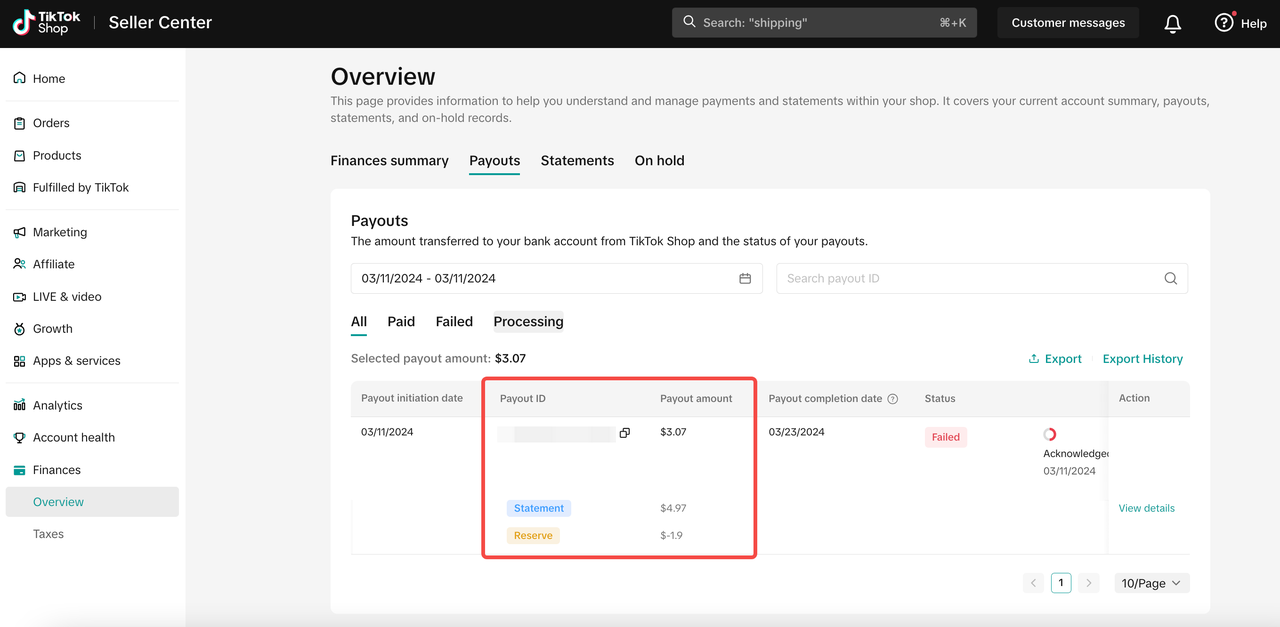This screenshot has height=627, width=1280.
Task: Copy the payout ID using copy icon
Action: pos(624,433)
